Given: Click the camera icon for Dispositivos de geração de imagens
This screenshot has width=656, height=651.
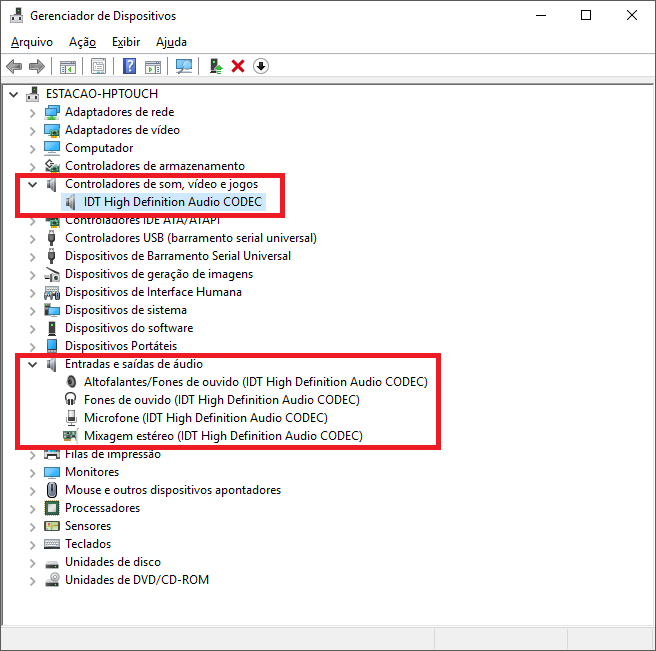Looking at the screenshot, I should (52, 274).
